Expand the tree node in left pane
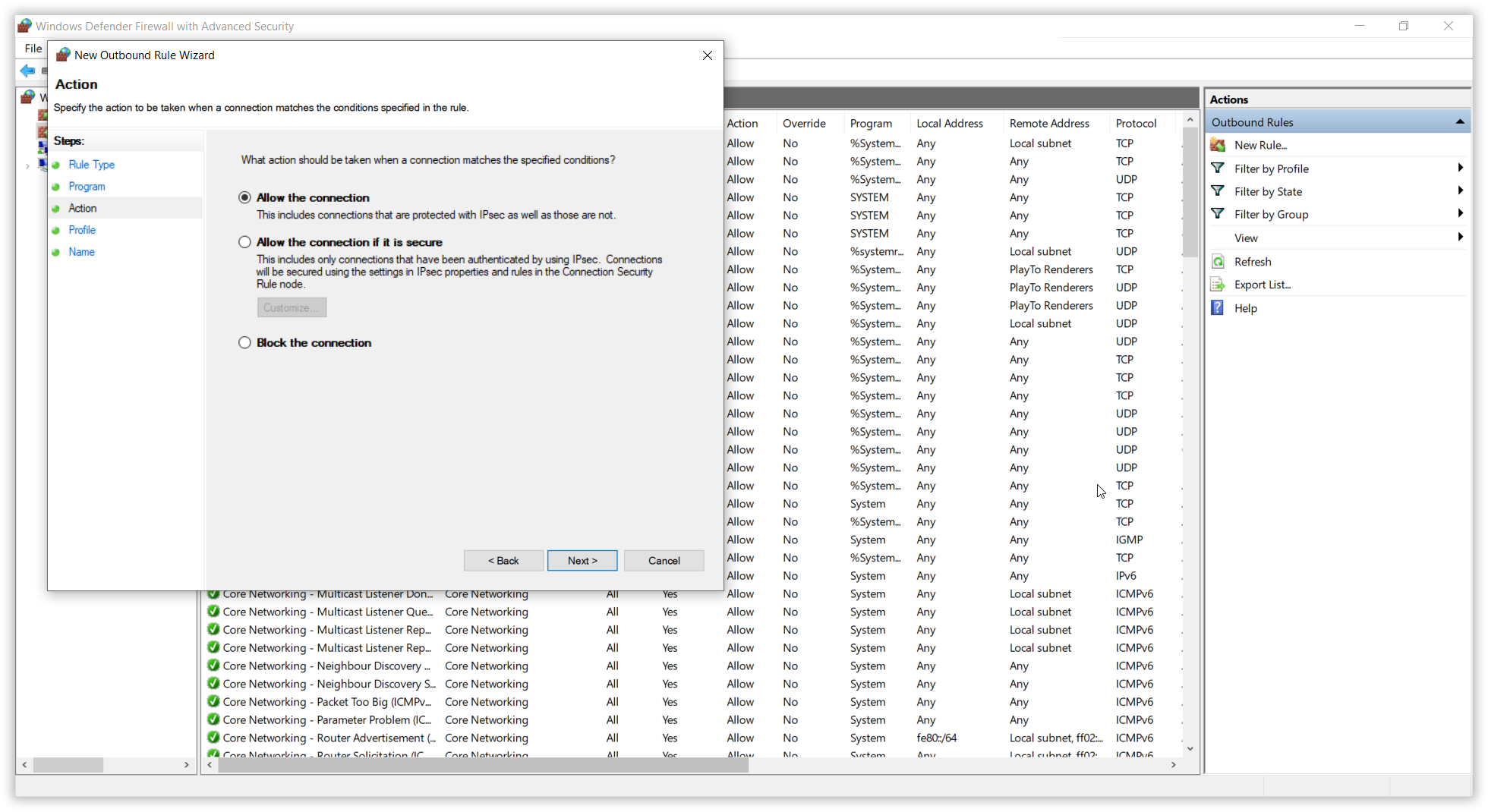Image resolution: width=1488 pixels, height=812 pixels. (27, 166)
